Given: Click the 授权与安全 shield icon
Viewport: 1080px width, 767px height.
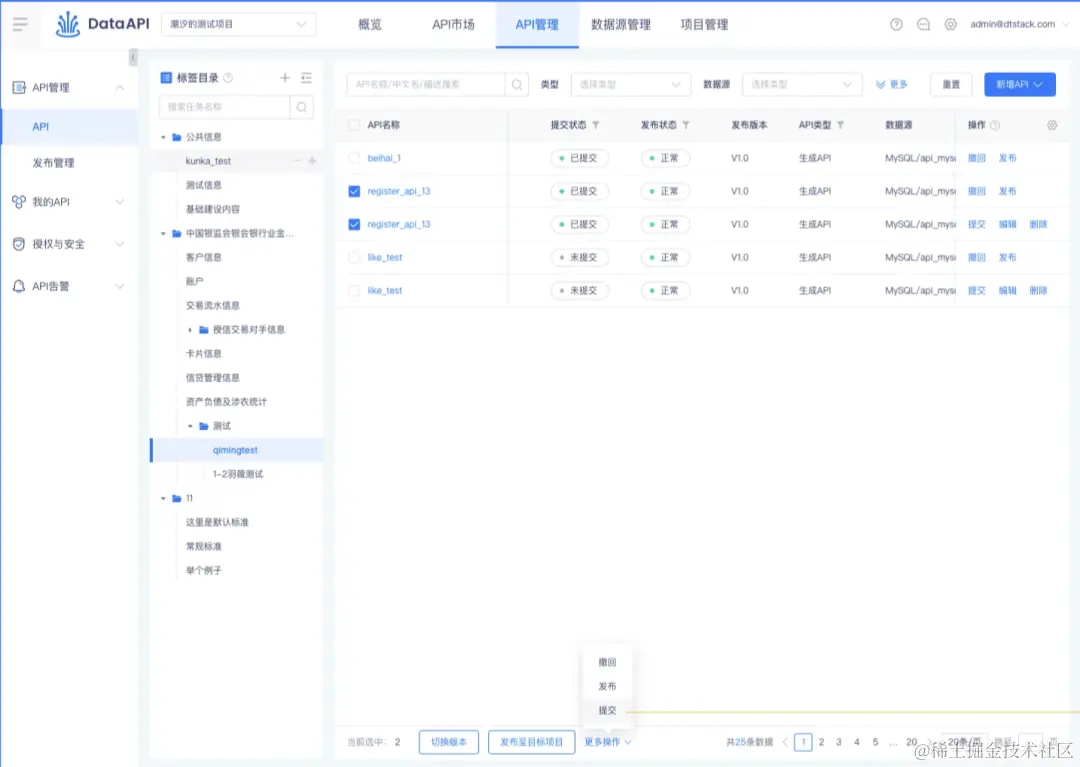Looking at the screenshot, I should (19, 244).
